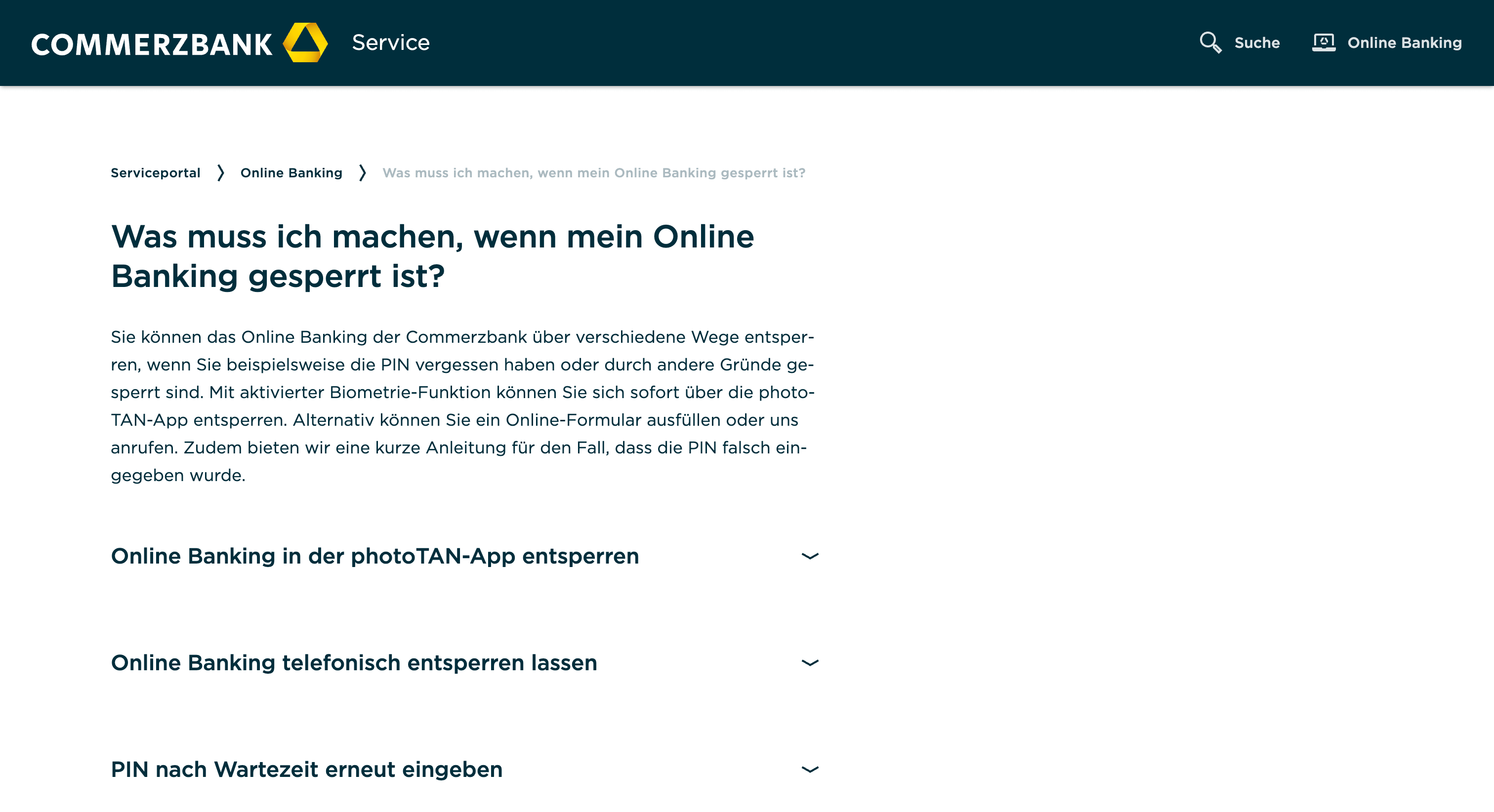
Task: Click the COMMERZBANK wordmark in header
Action: click(x=152, y=44)
